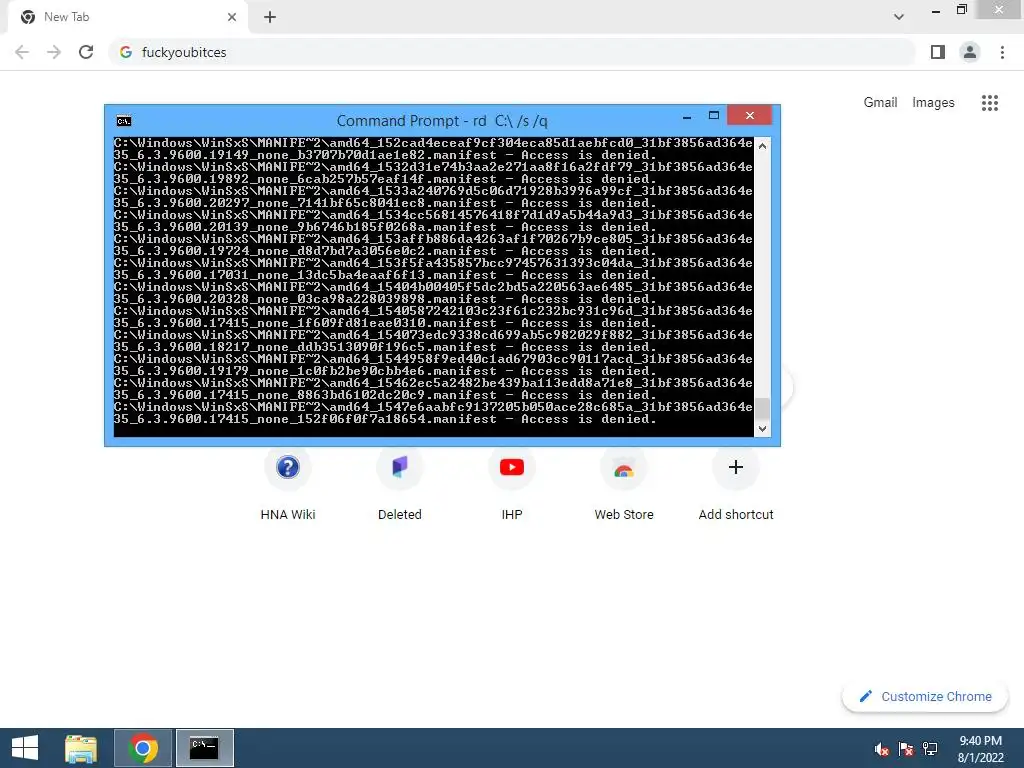The image size is (1024, 768).
Task: Switch to Command Prompt in the taskbar
Action: click(x=204, y=748)
